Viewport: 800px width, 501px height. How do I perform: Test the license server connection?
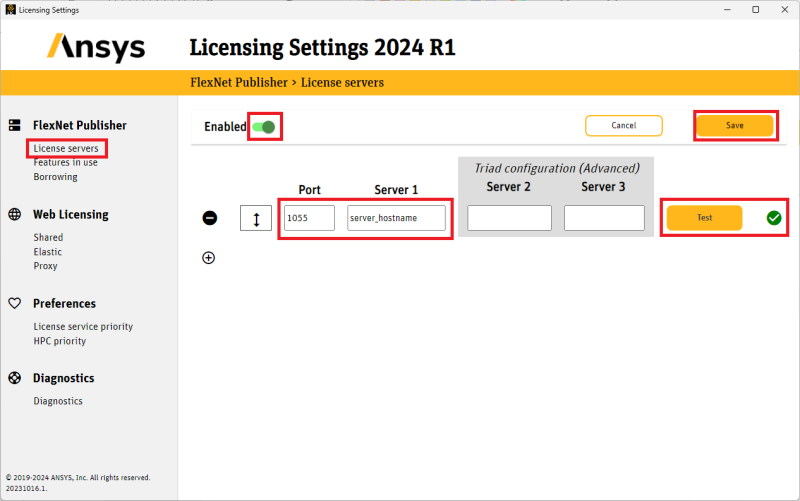coord(704,218)
